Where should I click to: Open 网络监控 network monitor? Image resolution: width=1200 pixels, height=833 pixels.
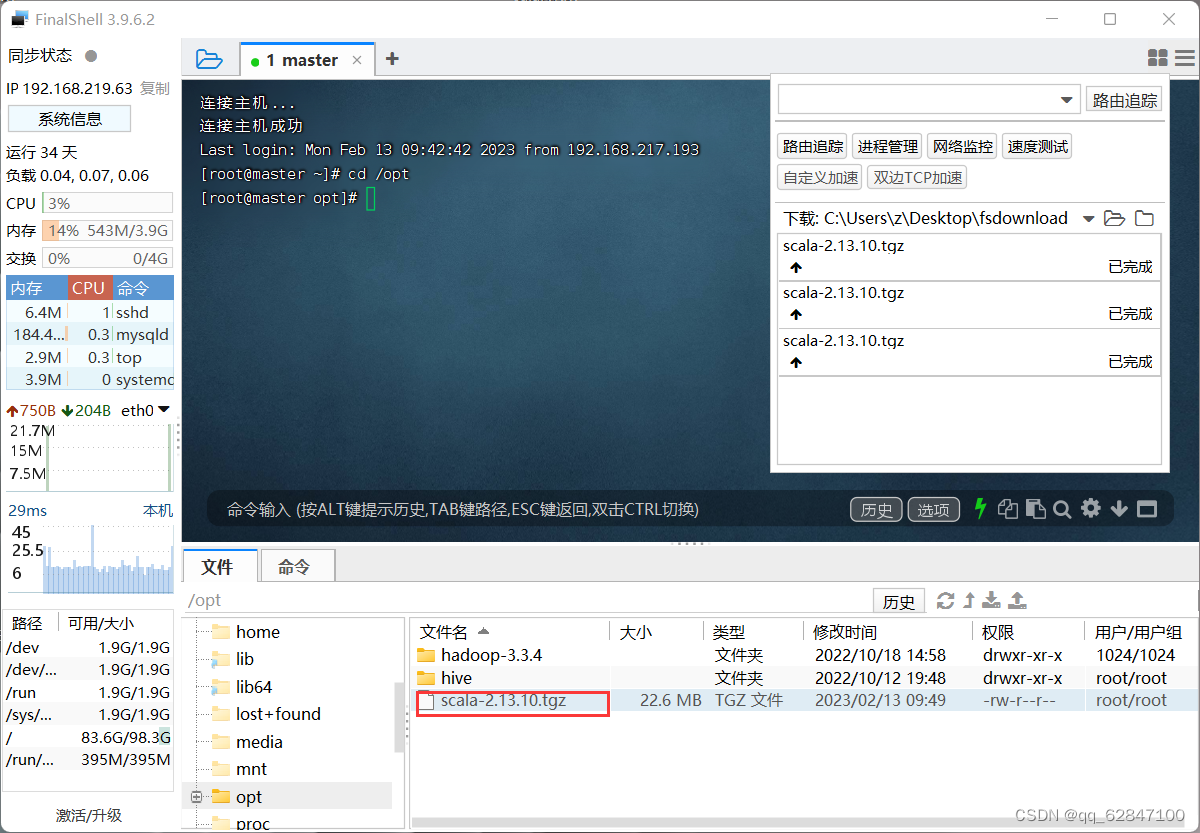[x=963, y=146]
